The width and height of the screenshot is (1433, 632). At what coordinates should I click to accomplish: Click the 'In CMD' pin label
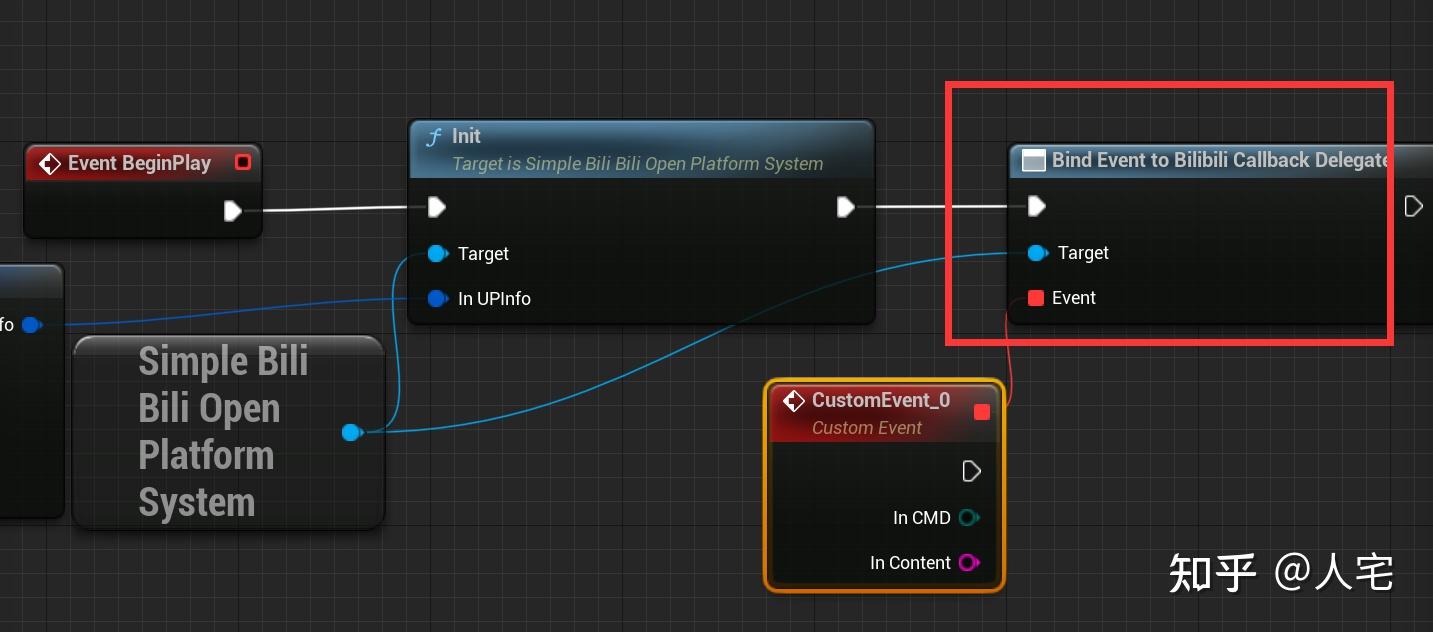922,518
